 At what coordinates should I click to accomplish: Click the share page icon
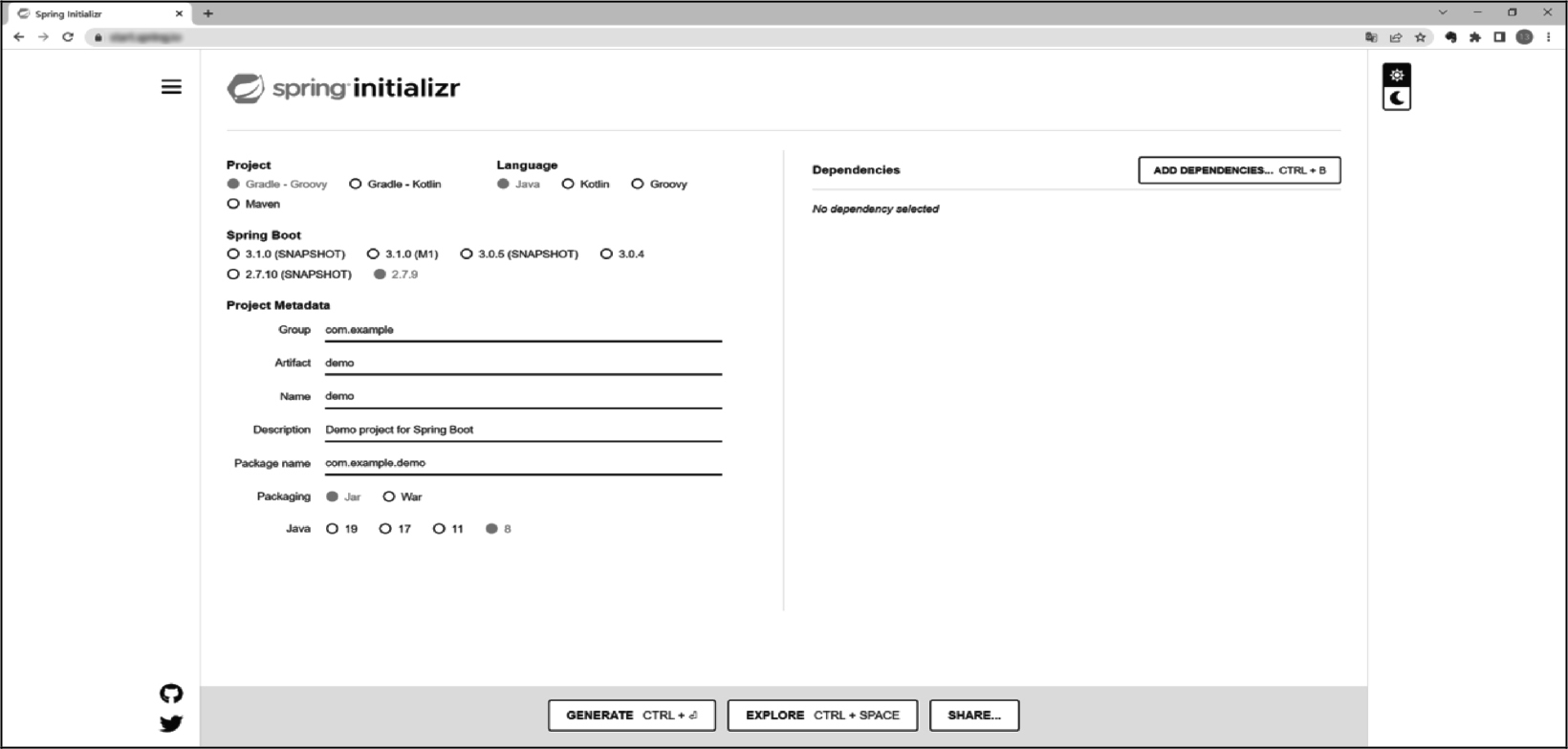[1396, 37]
